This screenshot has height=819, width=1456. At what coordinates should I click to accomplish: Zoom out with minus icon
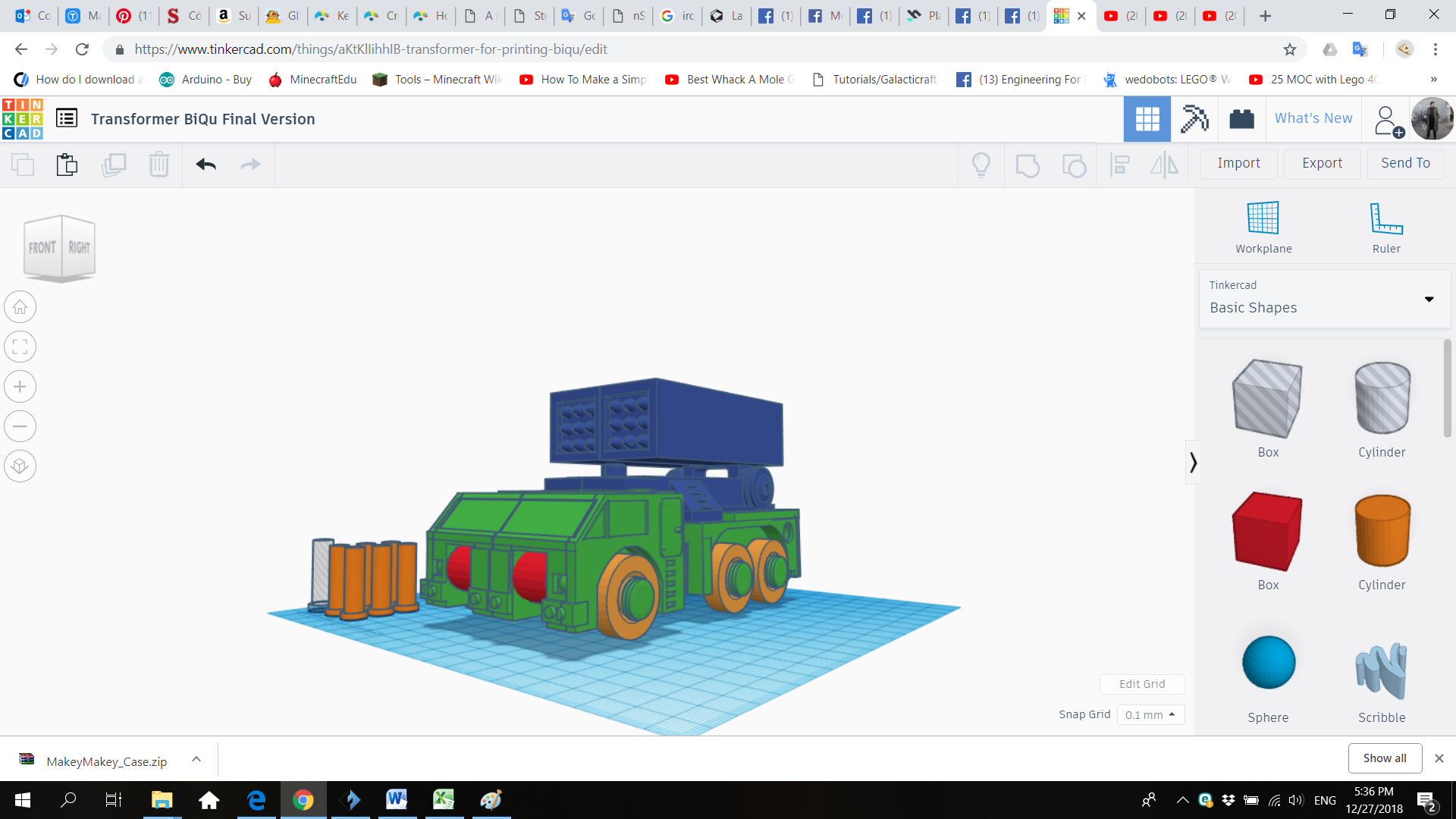coord(20,426)
